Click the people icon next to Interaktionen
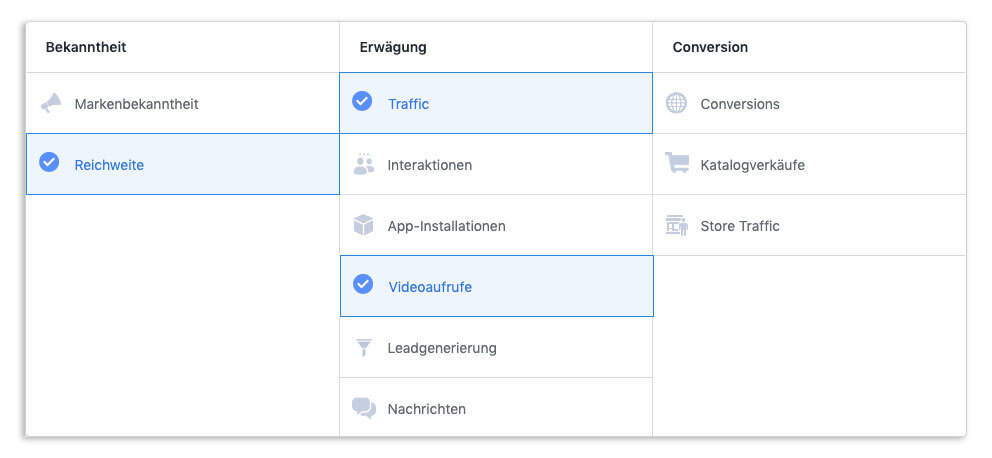 pos(363,165)
